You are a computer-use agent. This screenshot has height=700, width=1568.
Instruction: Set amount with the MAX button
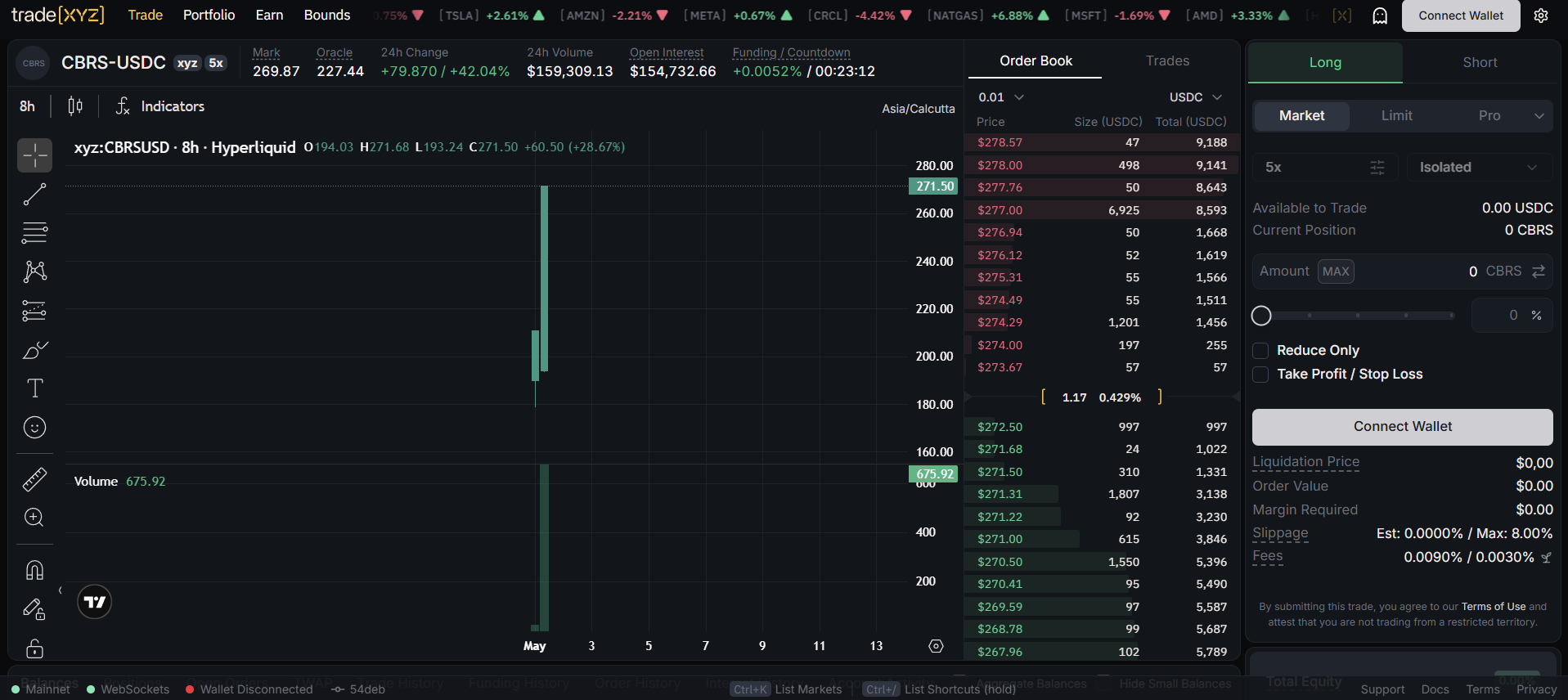(1336, 271)
